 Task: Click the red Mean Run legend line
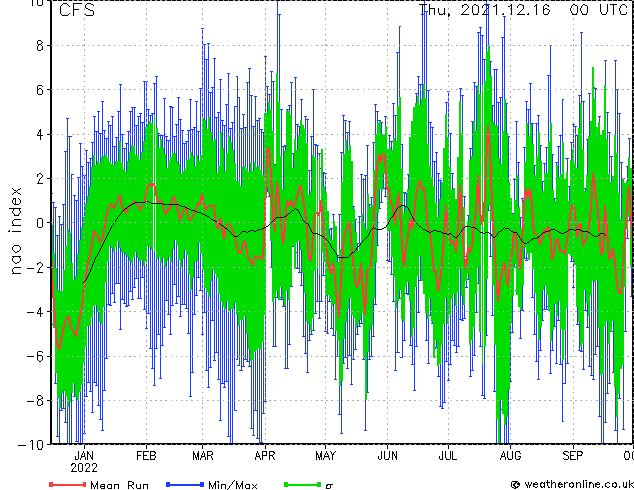pyautogui.click(x=68, y=484)
